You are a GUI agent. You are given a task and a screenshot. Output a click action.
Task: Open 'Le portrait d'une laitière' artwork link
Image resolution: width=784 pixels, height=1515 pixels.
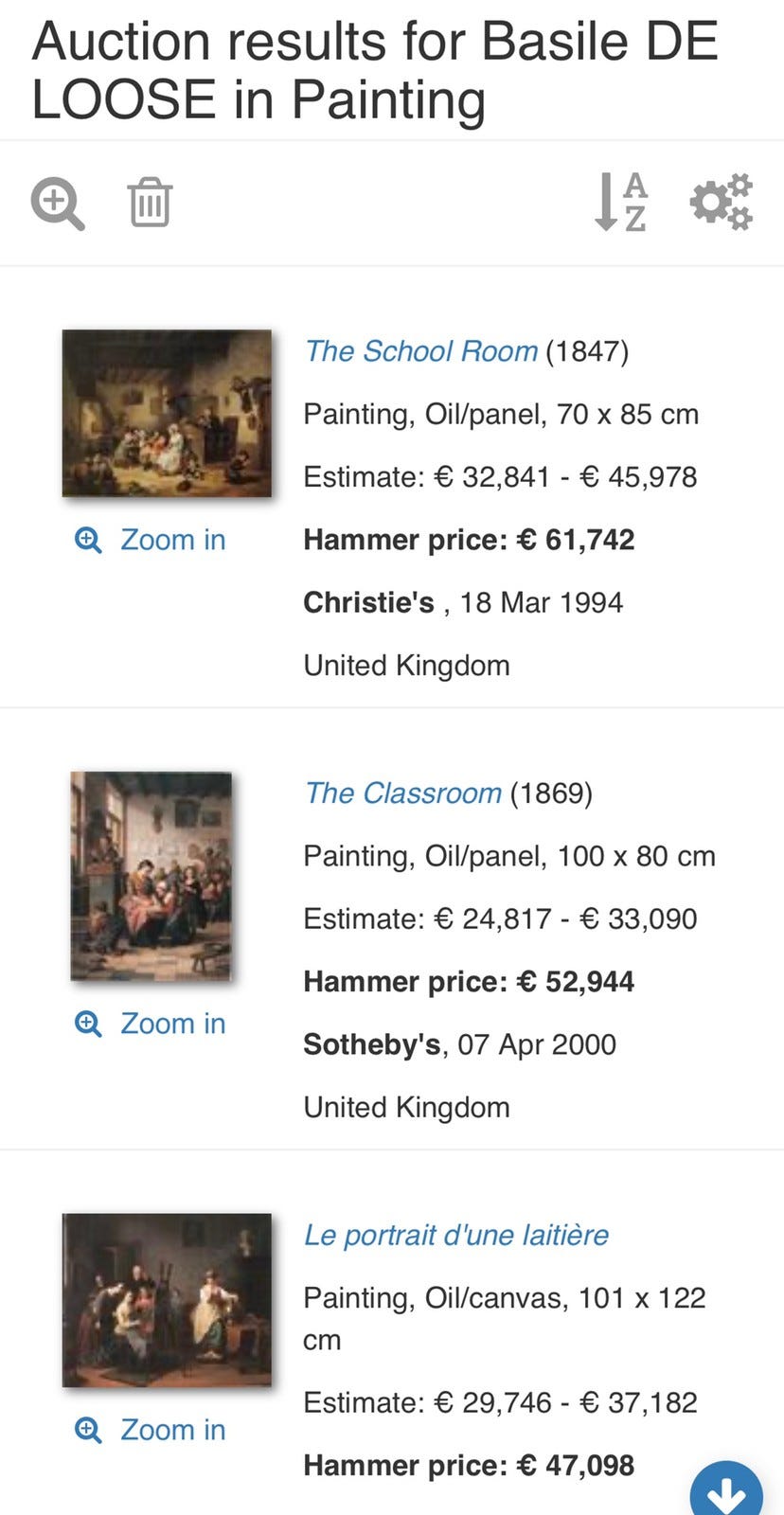(455, 1235)
